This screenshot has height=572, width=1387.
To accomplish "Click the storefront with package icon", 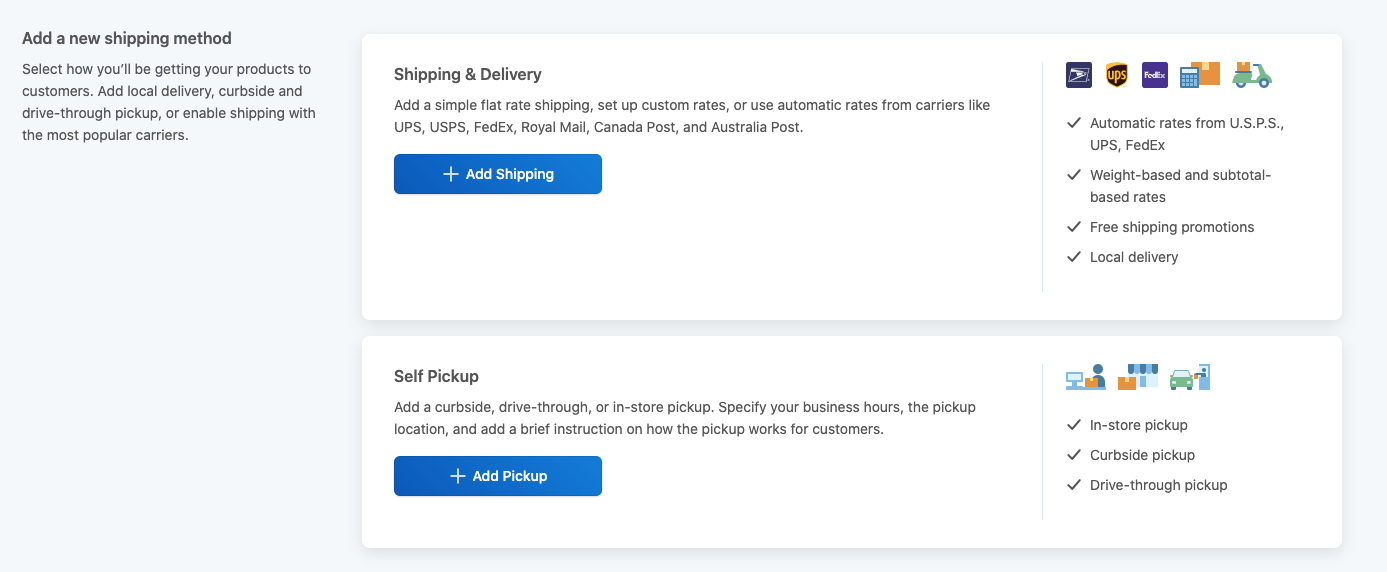I will (x=1137, y=377).
